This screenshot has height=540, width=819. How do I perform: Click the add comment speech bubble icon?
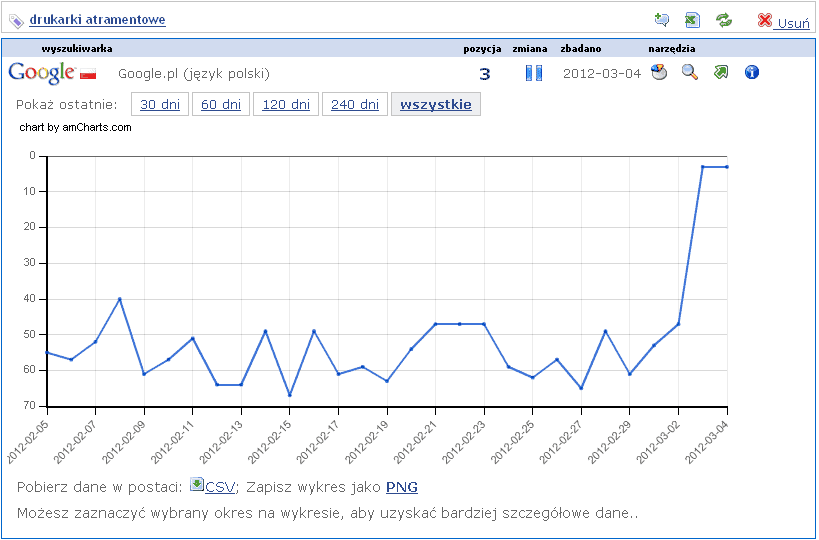pos(661,20)
